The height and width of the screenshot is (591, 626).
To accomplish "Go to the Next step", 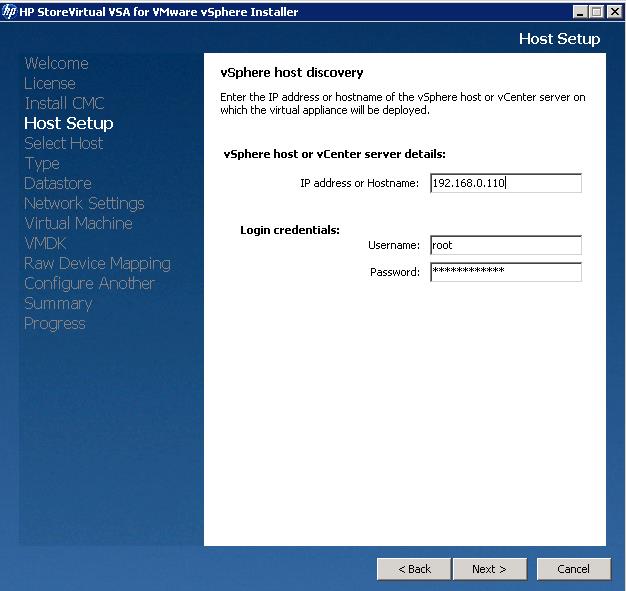I will (x=489, y=569).
